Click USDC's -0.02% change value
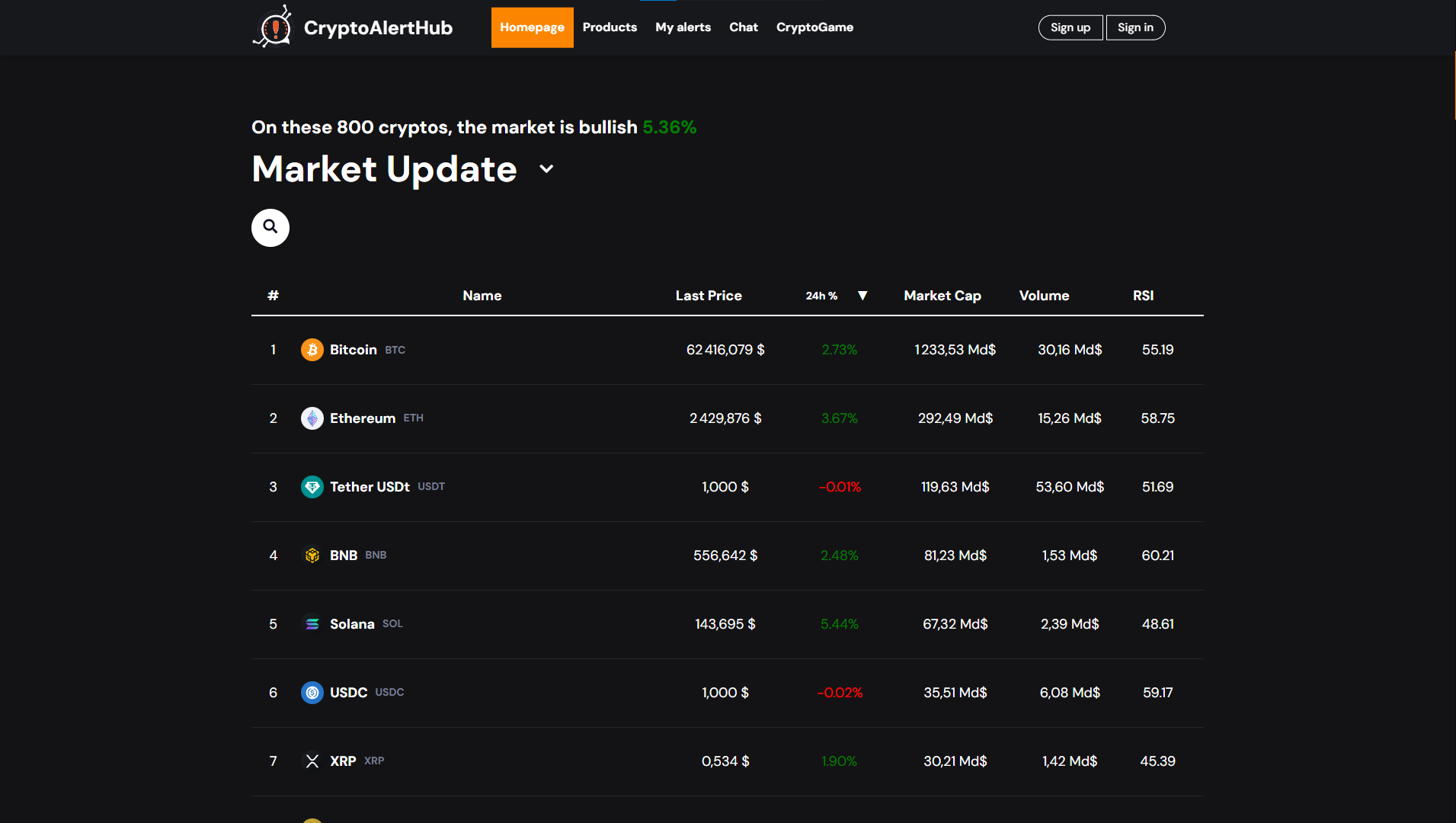Screen dimensions: 1456x823 tap(840, 693)
